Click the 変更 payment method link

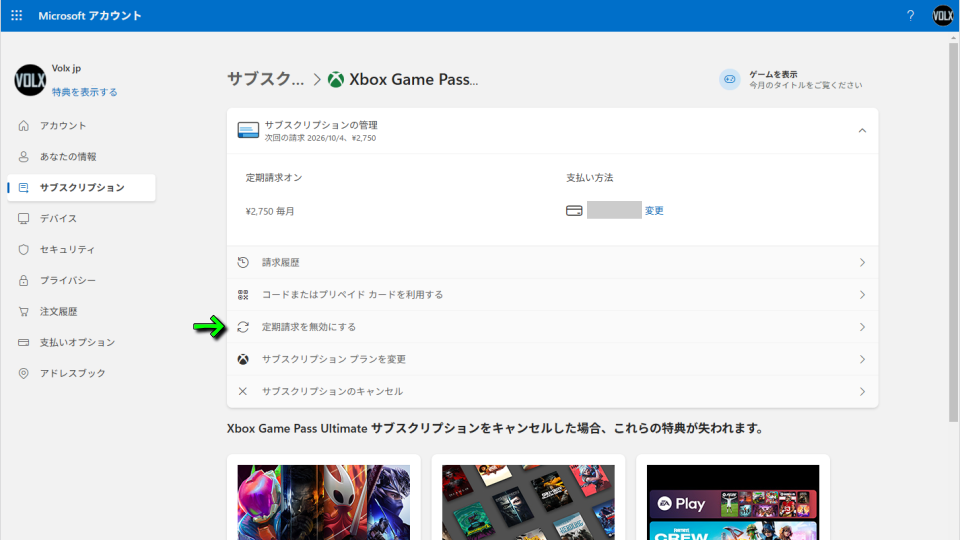click(x=654, y=211)
